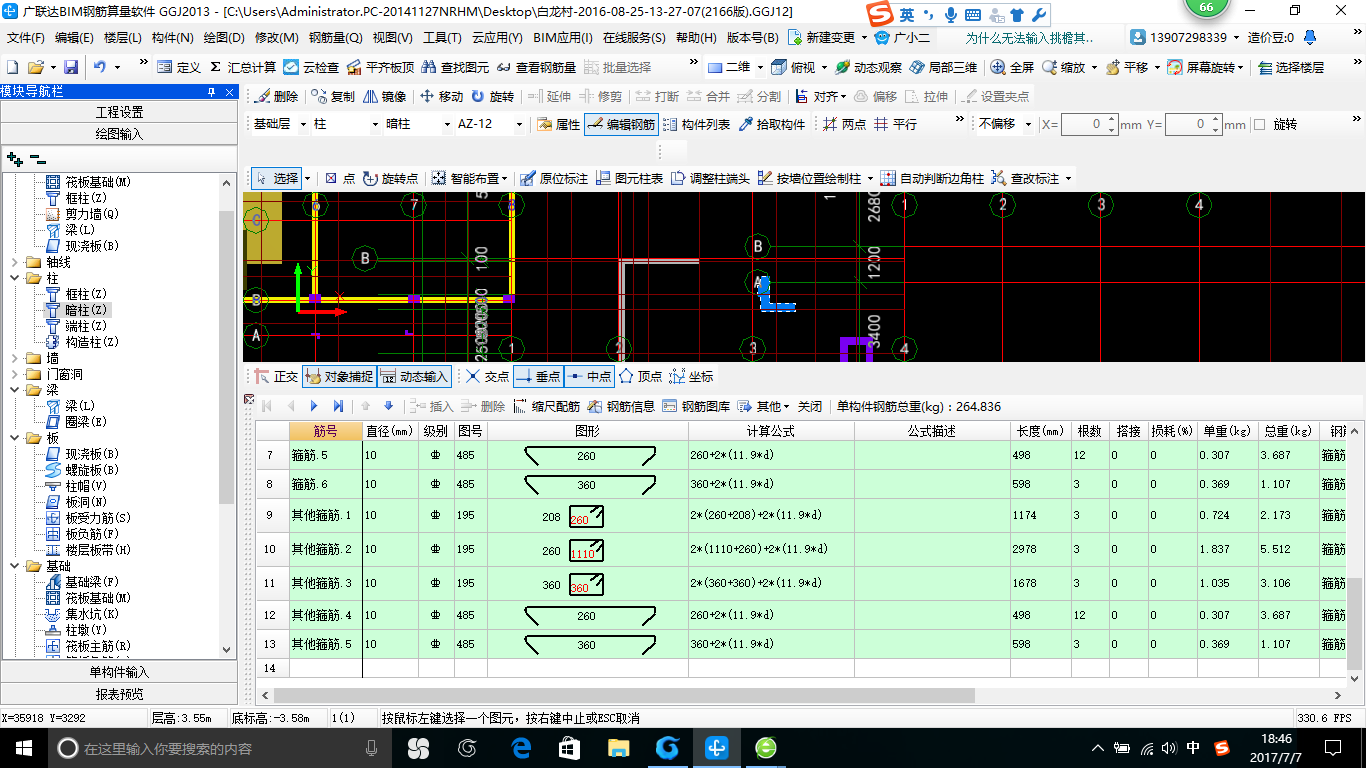Click 复制 copy tool

click(x=333, y=96)
